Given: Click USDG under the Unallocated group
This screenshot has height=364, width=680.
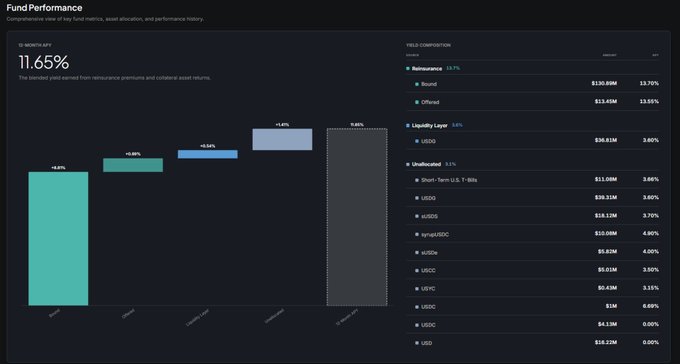Looking at the screenshot, I should tap(428, 198).
